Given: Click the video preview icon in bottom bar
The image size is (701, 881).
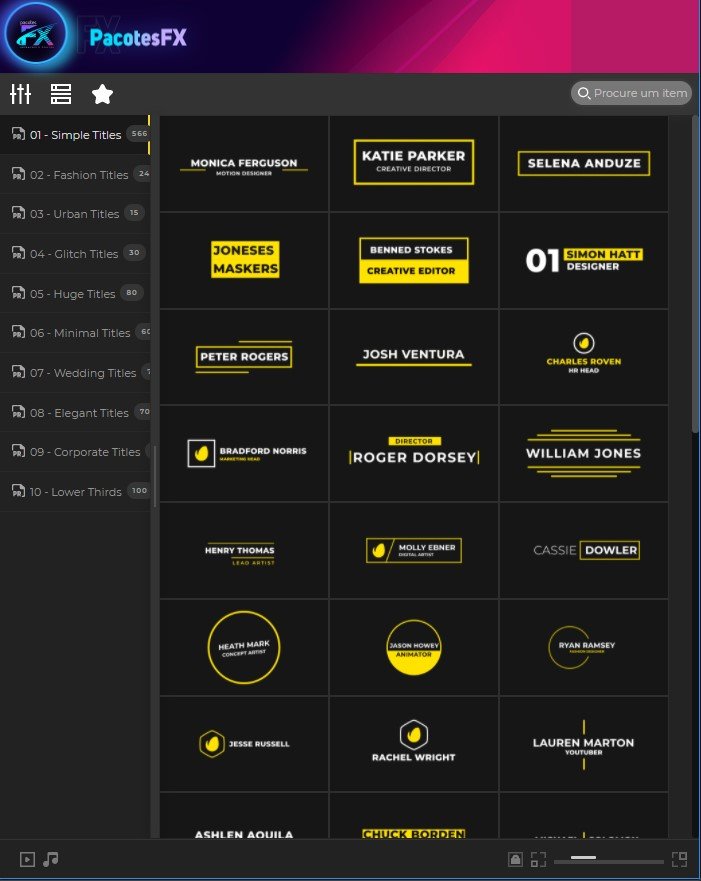Looking at the screenshot, I should [x=27, y=859].
